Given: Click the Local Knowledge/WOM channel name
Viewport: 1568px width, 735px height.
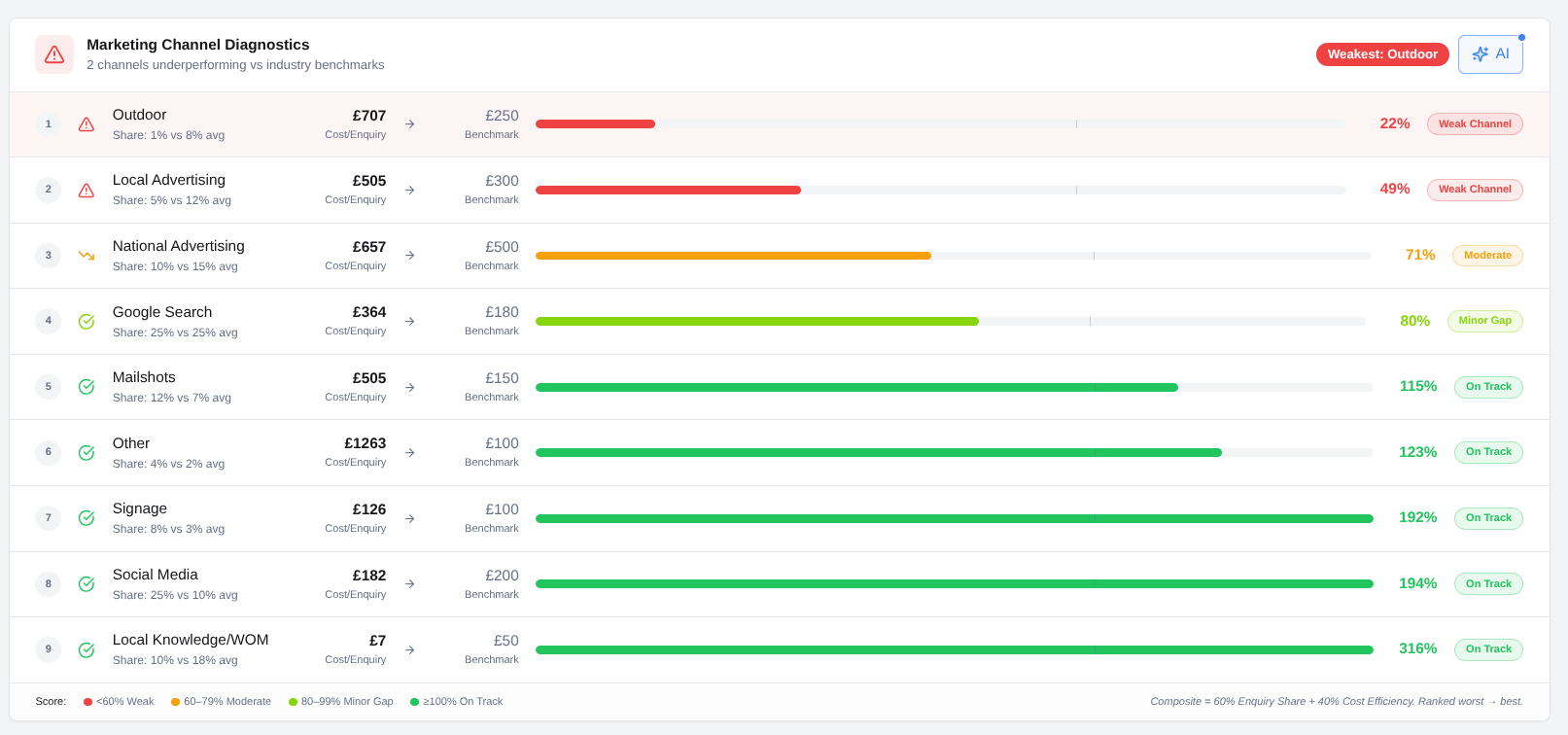Looking at the screenshot, I should (191, 640).
